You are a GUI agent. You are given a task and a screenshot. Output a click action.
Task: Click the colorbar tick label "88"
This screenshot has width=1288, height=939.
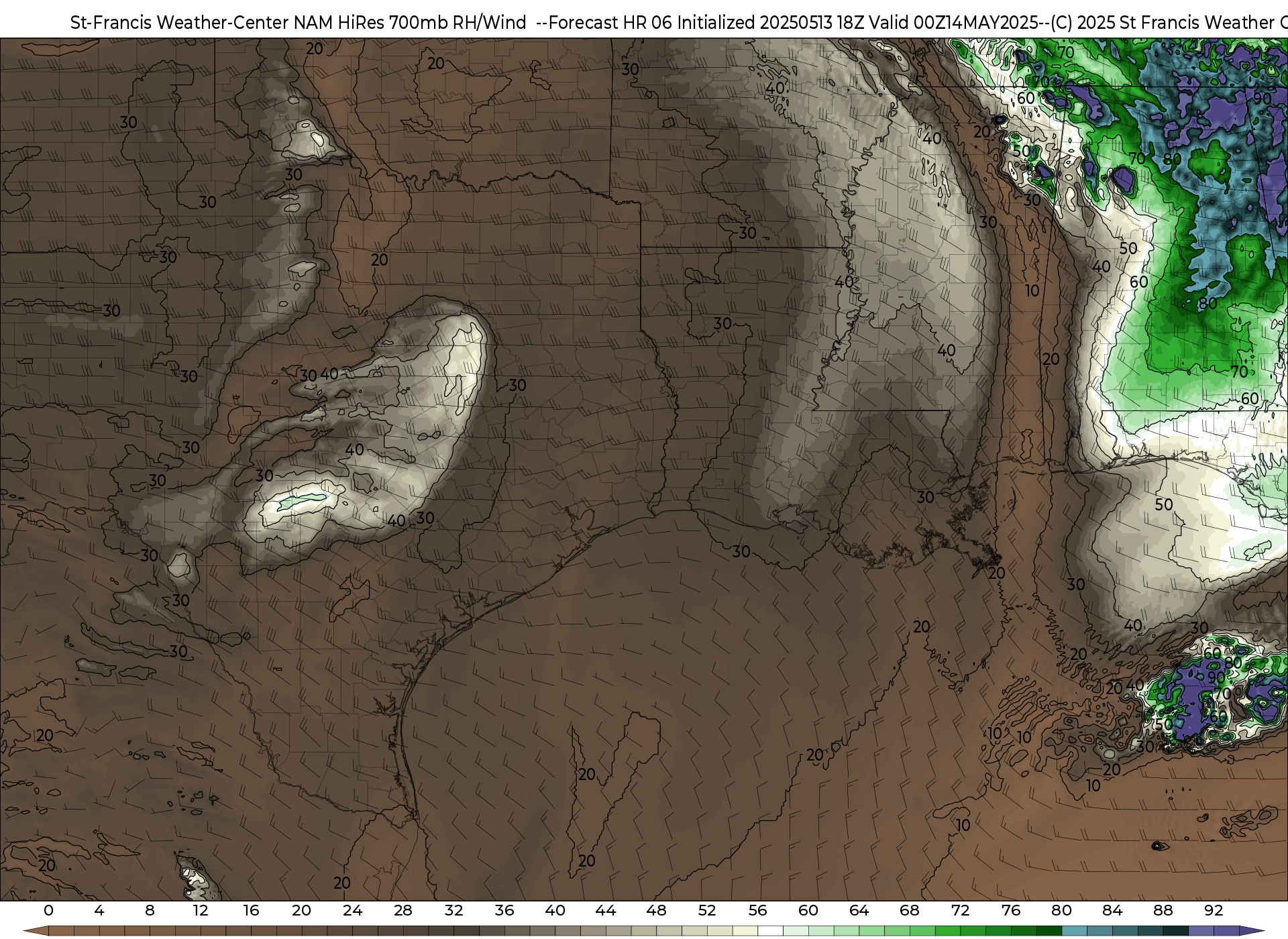pyautogui.click(x=1163, y=910)
